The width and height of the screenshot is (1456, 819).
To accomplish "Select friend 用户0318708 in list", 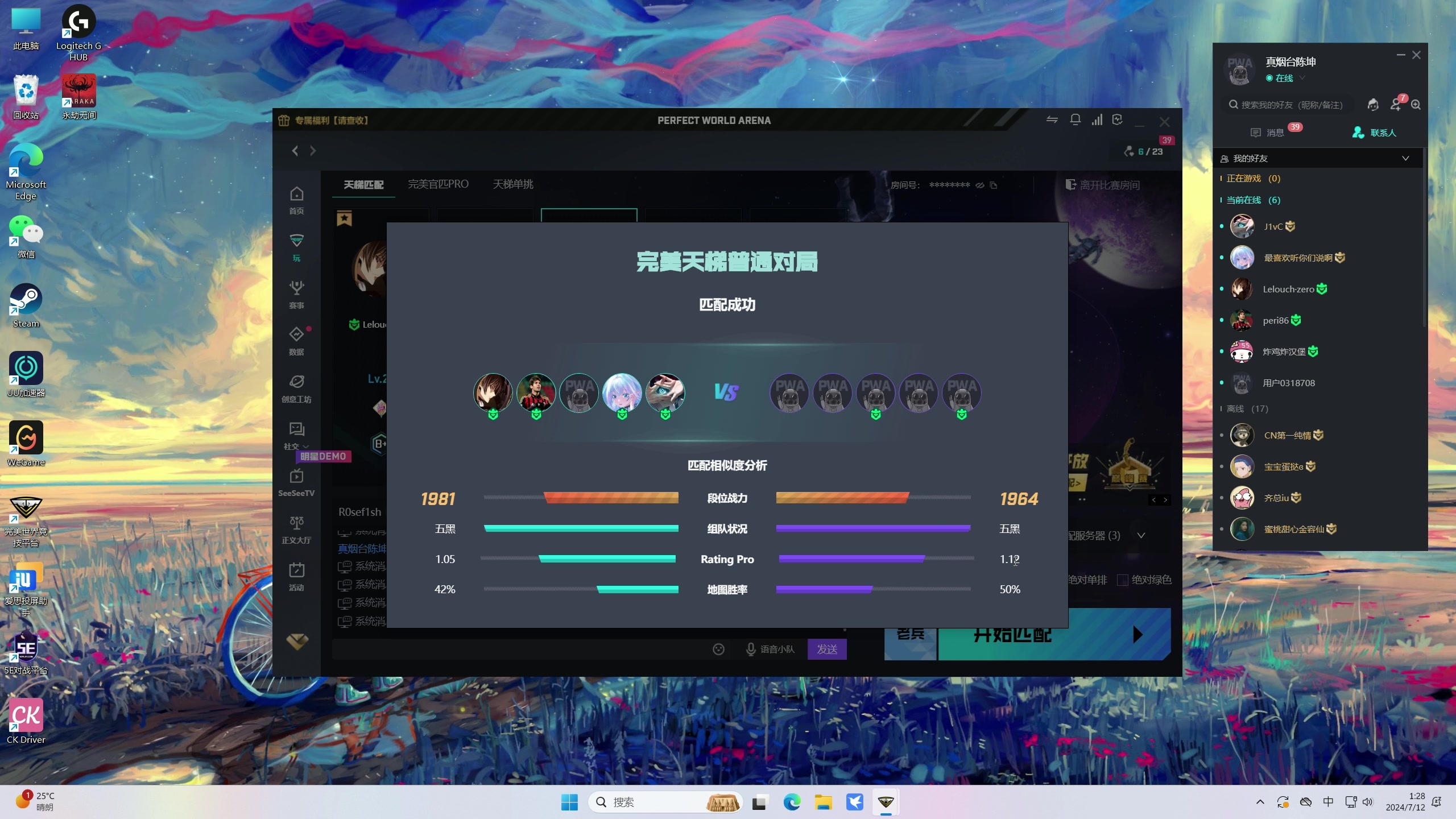I will coord(1318,383).
